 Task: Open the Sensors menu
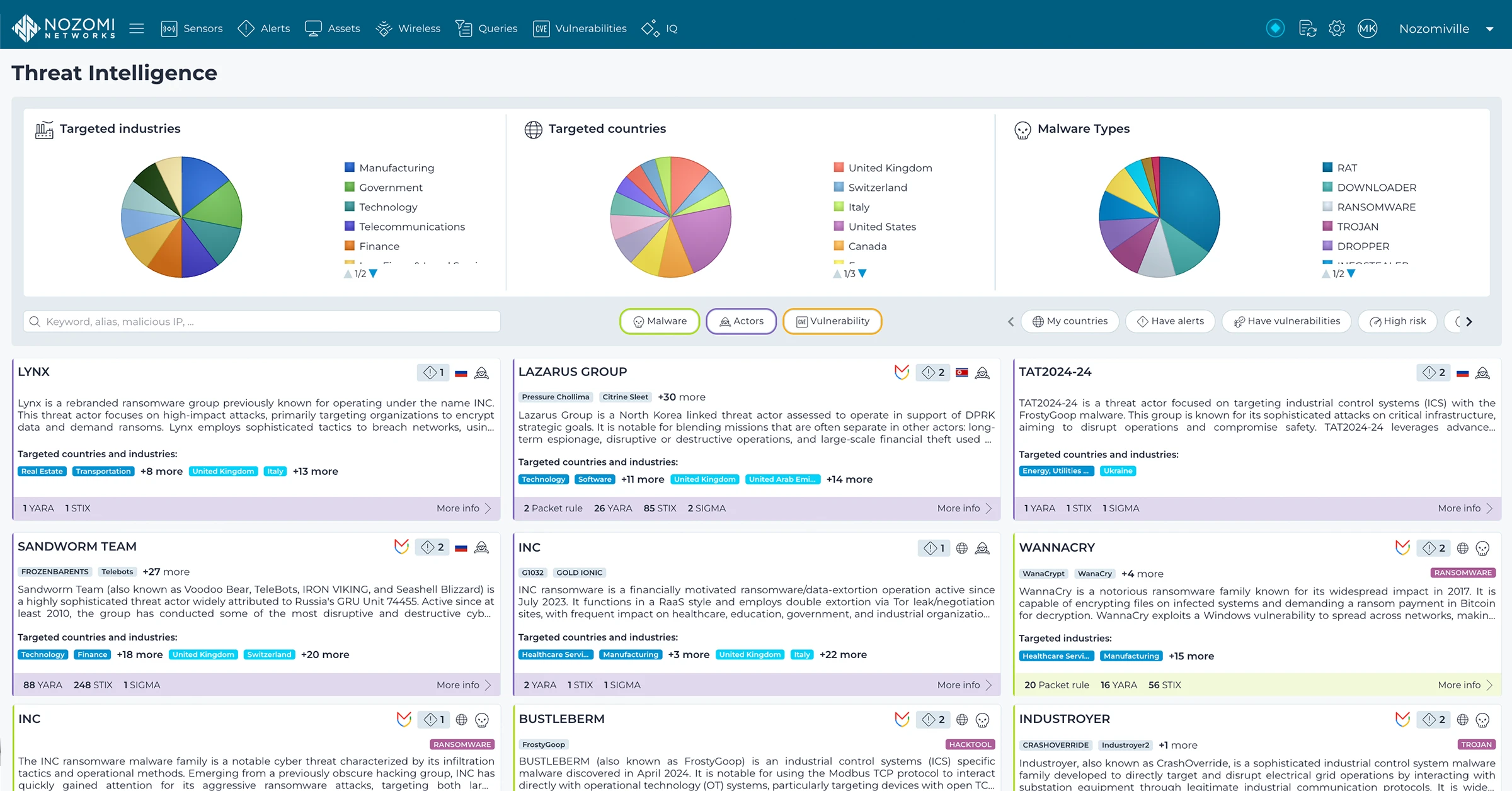tap(192, 28)
